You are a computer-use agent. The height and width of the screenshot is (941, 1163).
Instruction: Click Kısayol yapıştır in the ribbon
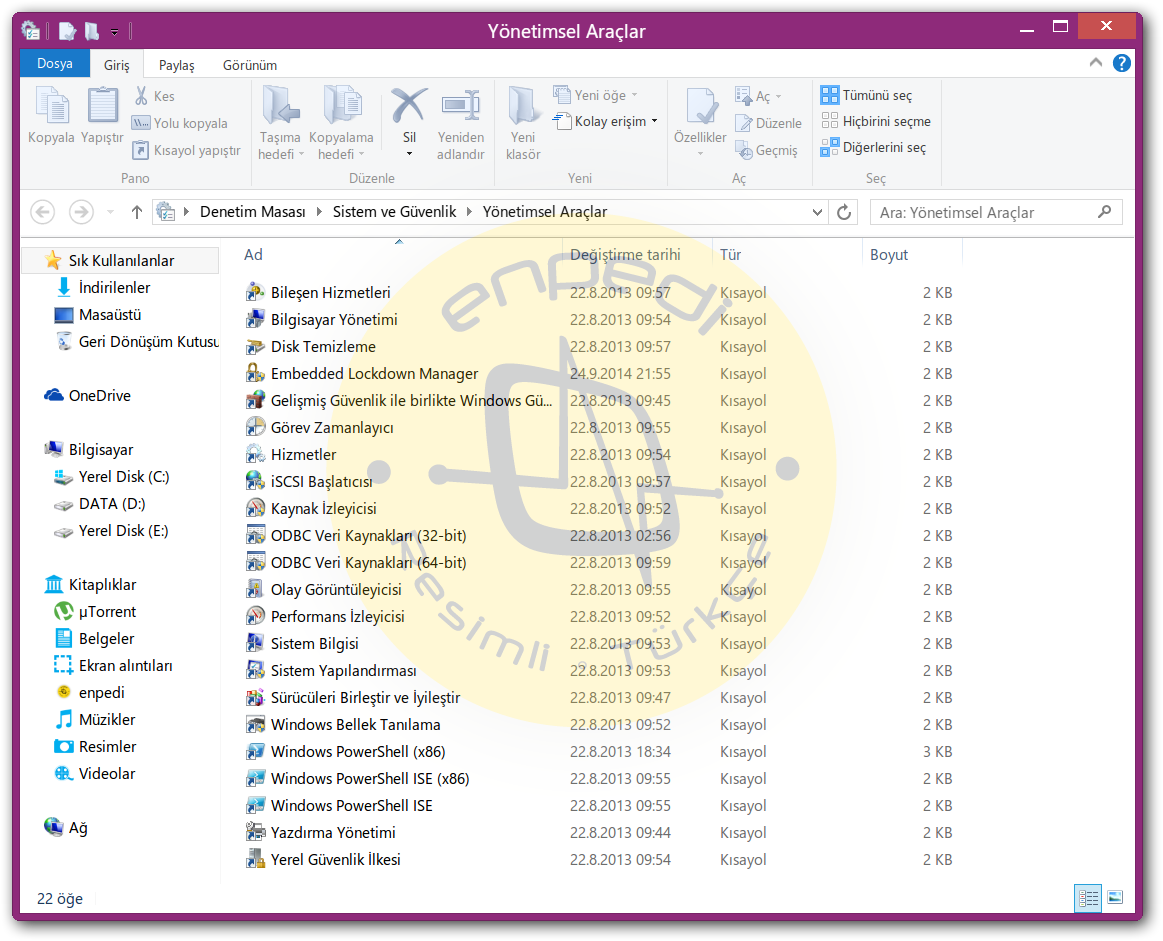click(186, 151)
